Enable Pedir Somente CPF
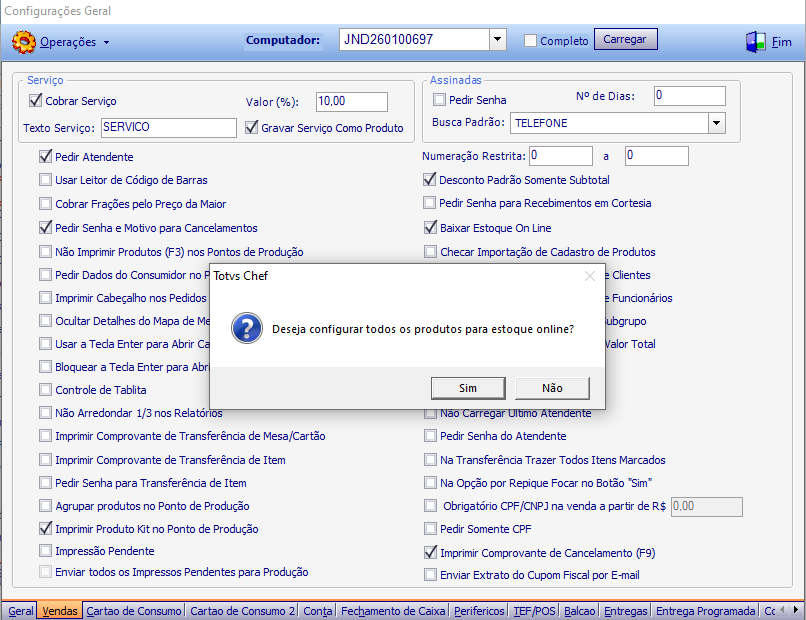This screenshot has width=806, height=620. [x=430, y=528]
